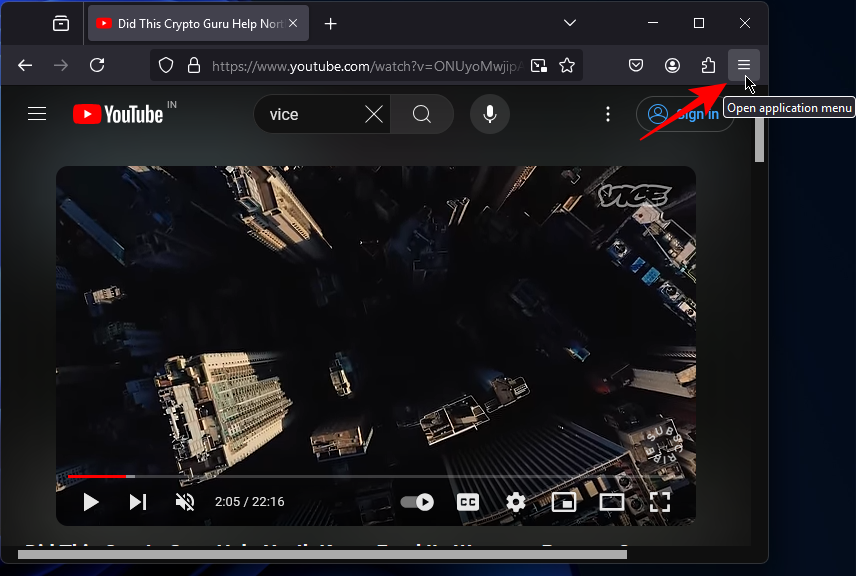The image size is (856, 576).
Task: Switch the video to miniplayer mode
Action: 563,502
